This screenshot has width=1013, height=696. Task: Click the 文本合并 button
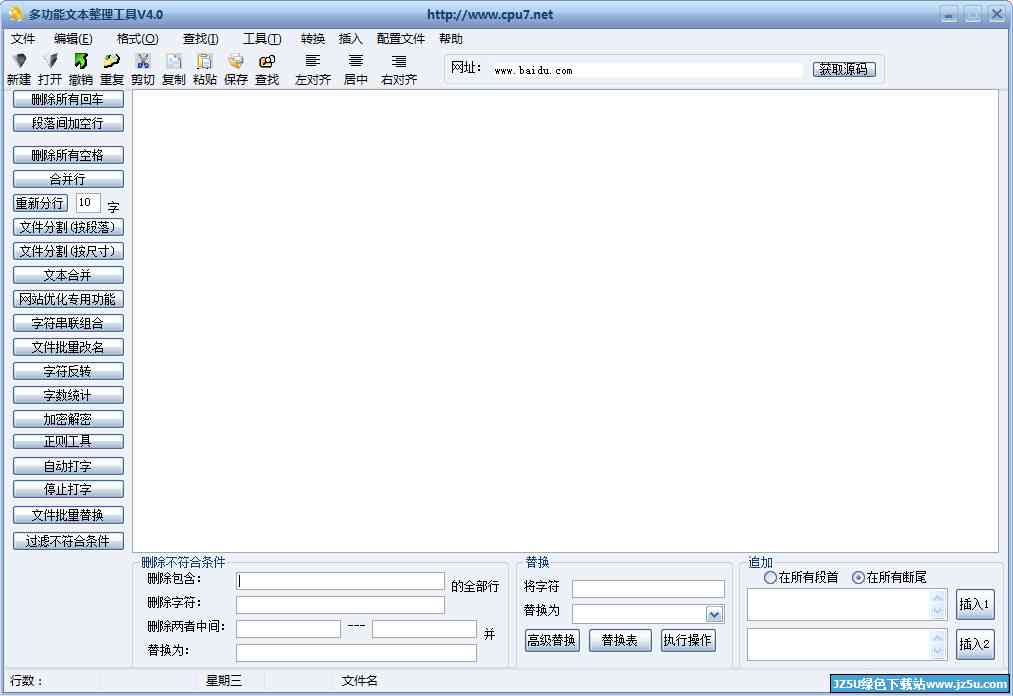tap(68, 275)
